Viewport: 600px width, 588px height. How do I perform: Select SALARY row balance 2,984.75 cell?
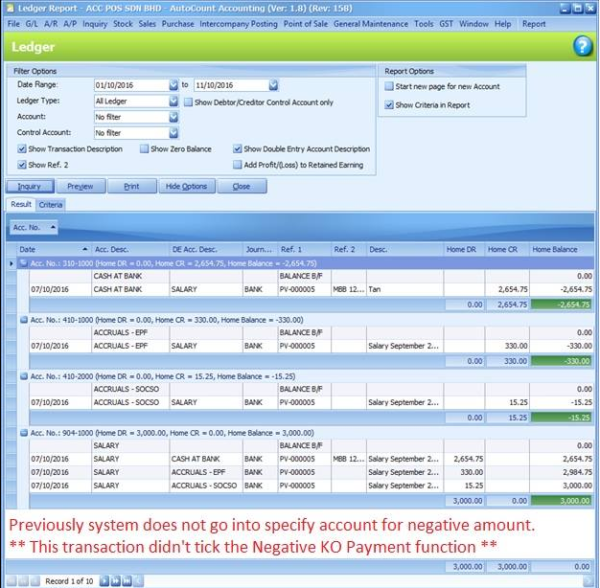coord(561,472)
